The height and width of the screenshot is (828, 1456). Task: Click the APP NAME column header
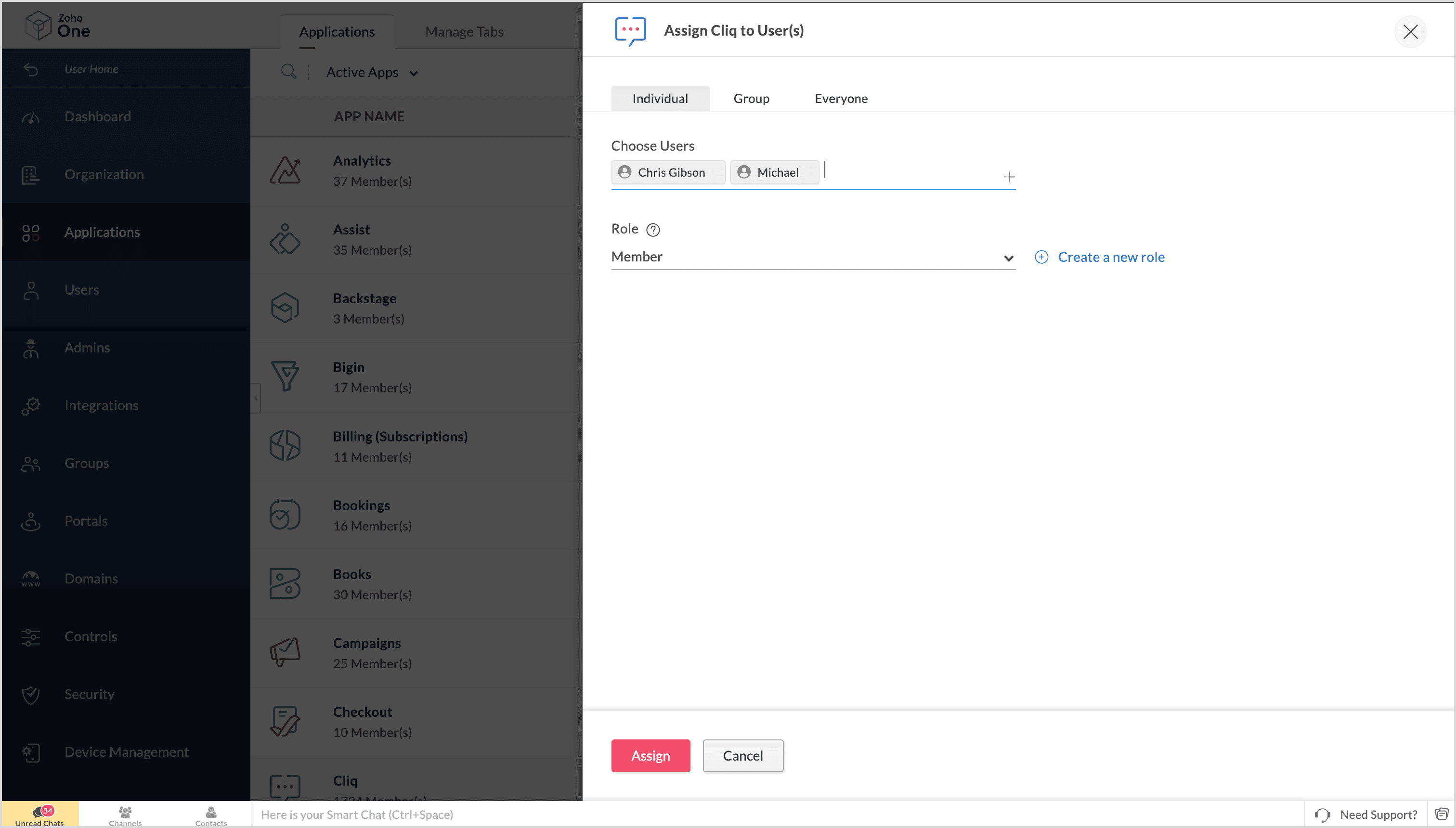[x=369, y=116]
